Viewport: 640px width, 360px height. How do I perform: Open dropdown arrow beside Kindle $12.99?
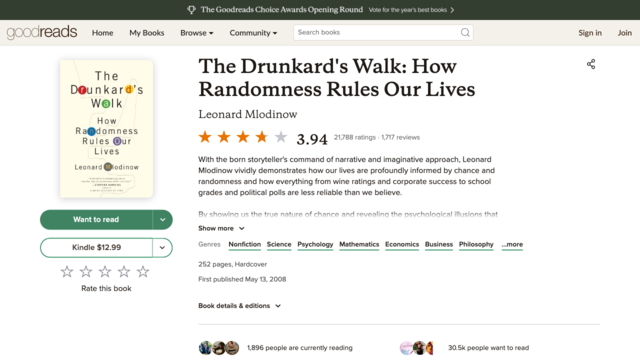[162, 247]
